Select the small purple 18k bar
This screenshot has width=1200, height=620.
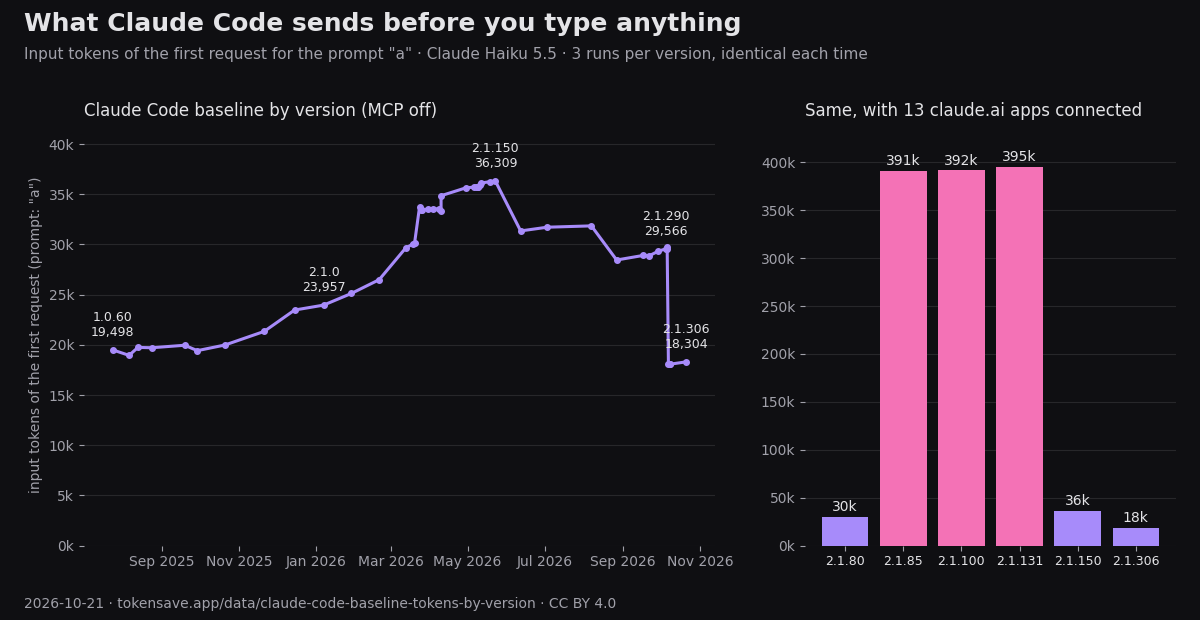[x=1136, y=537]
